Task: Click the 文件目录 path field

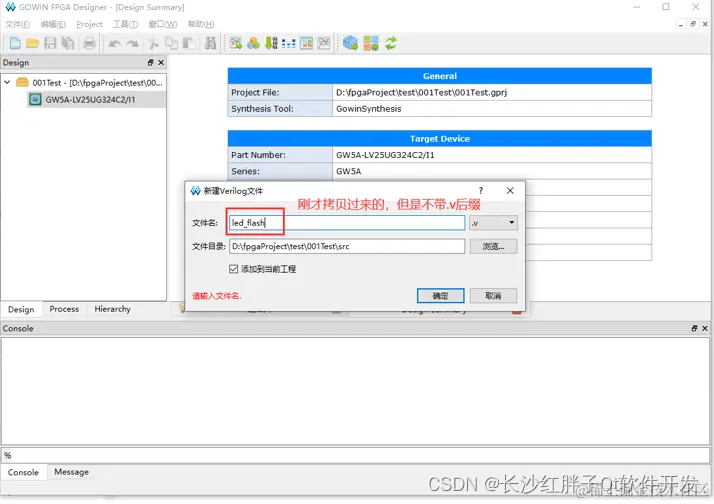Action: (347, 246)
